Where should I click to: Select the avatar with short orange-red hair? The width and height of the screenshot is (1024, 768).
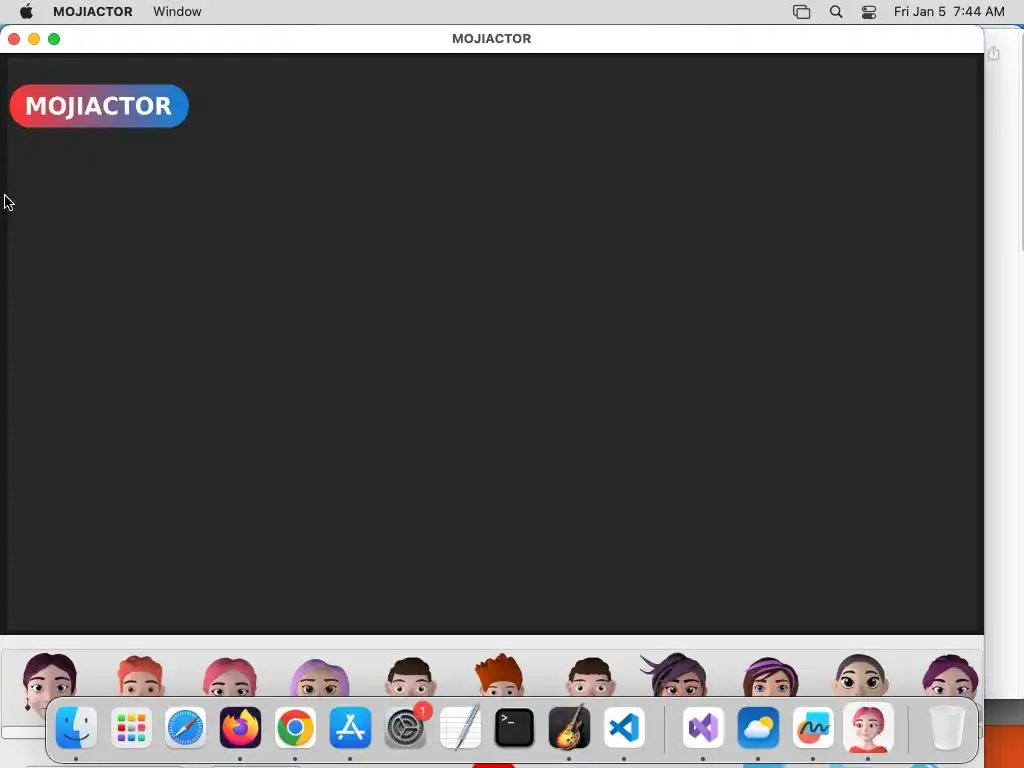(x=140, y=677)
